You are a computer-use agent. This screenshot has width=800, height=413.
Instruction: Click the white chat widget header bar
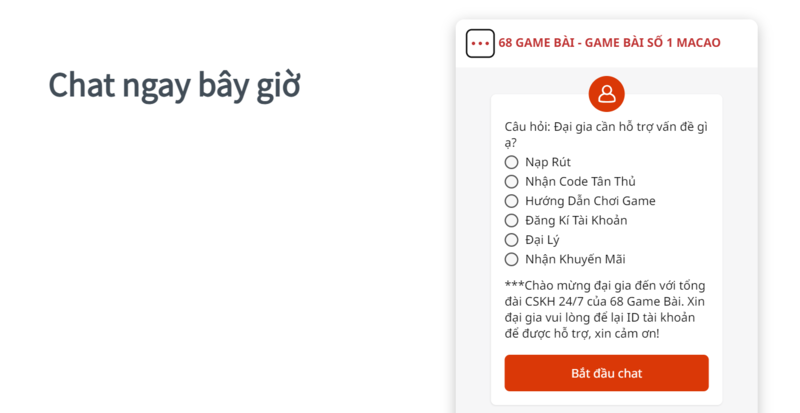738,43
